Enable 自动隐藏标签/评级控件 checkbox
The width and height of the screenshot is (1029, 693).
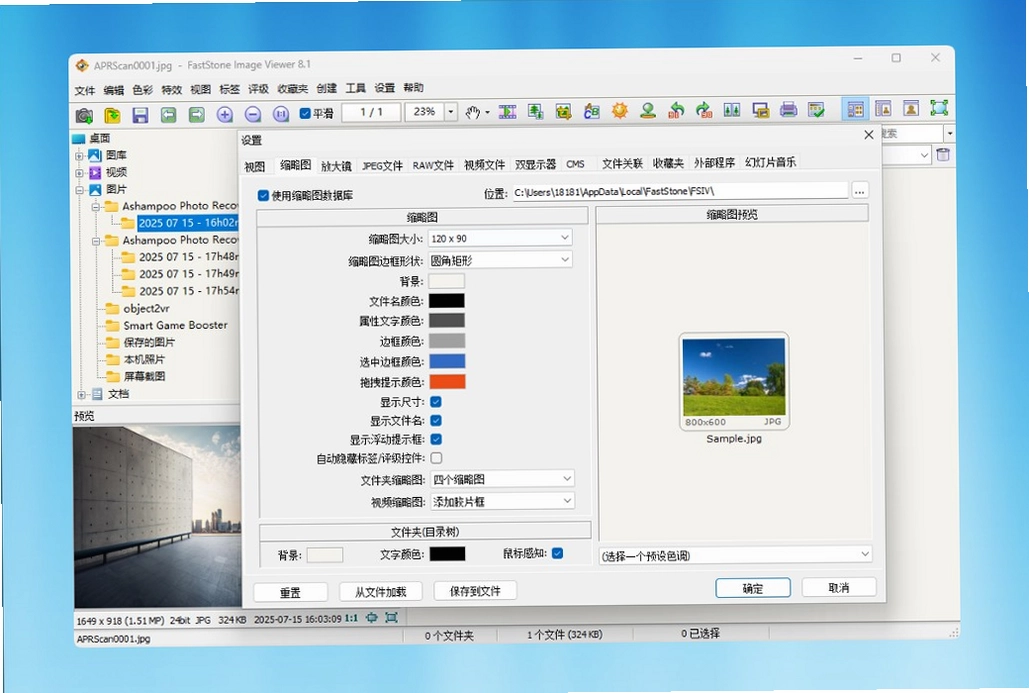pyautogui.click(x=436, y=458)
